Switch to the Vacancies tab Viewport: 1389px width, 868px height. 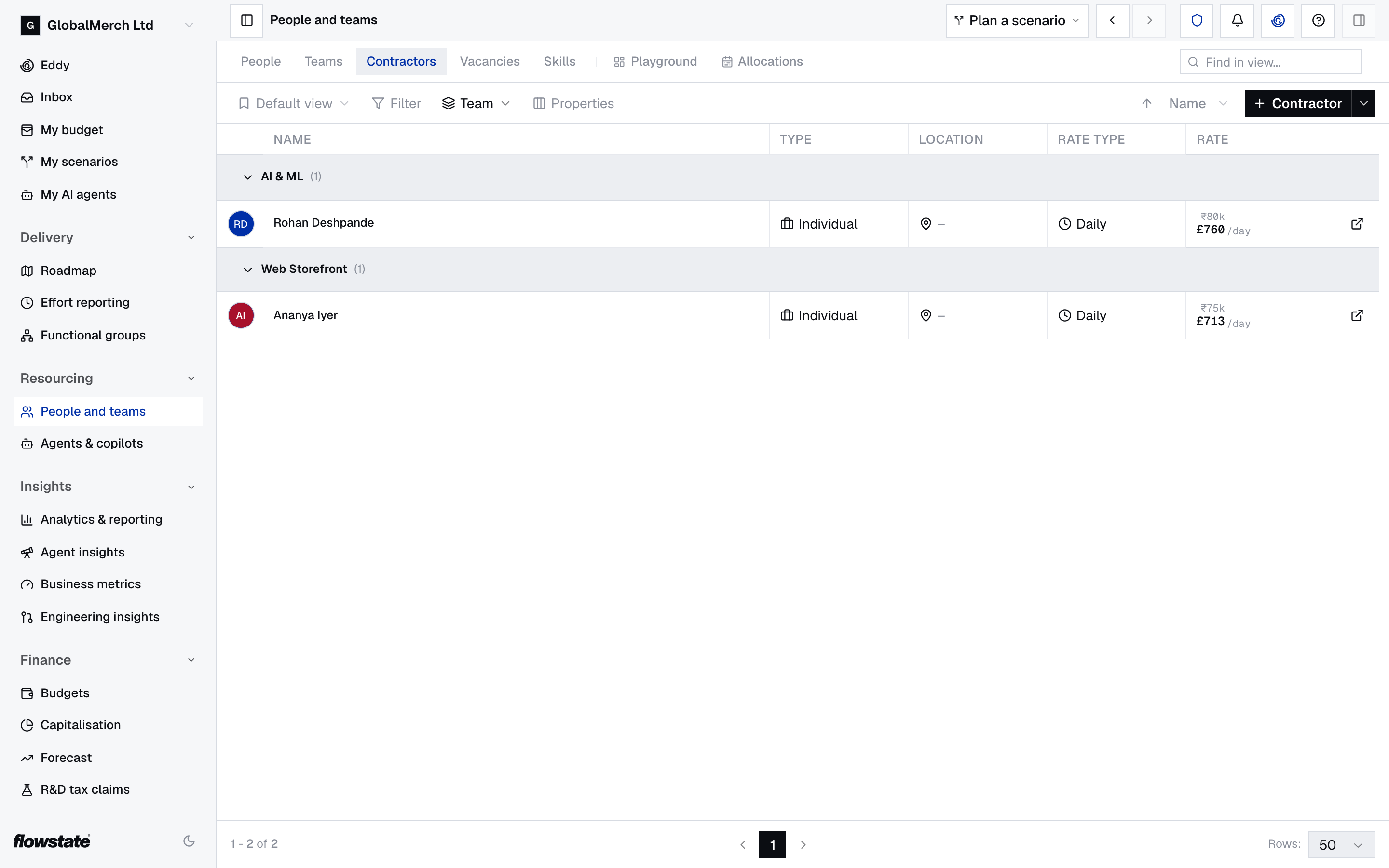click(x=490, y=61)
